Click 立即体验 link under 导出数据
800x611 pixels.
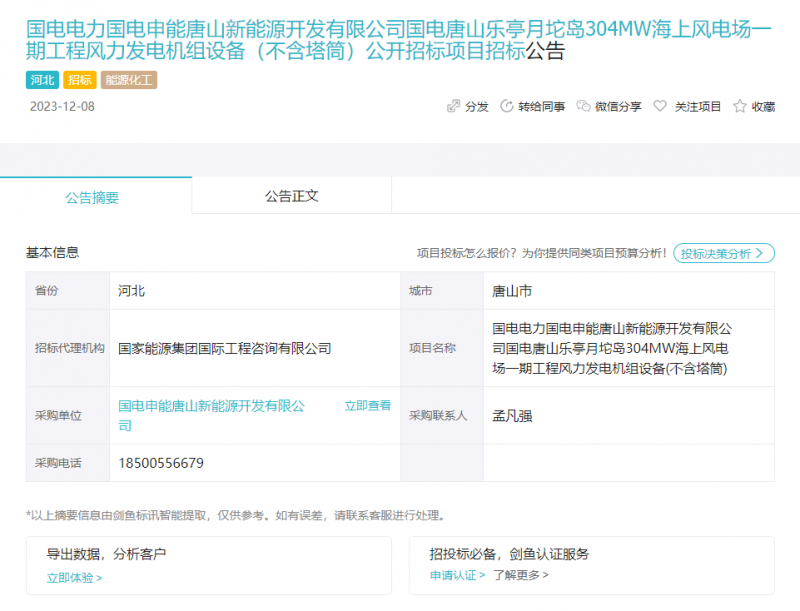tap(74, 578)
